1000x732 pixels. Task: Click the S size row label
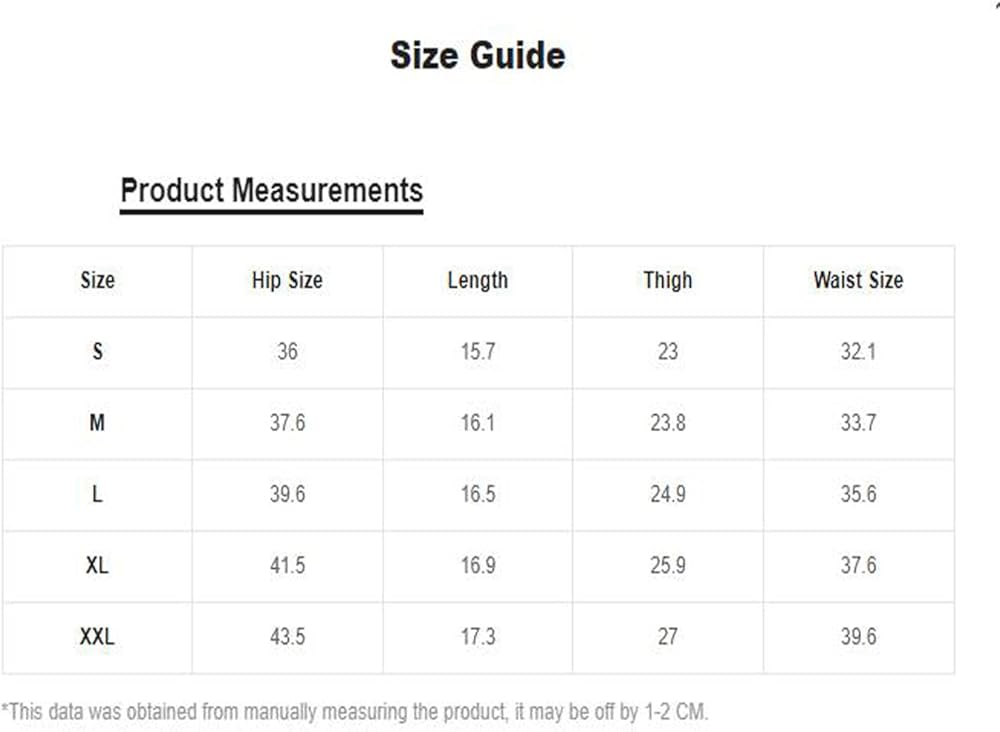click(x=97, y=352)
